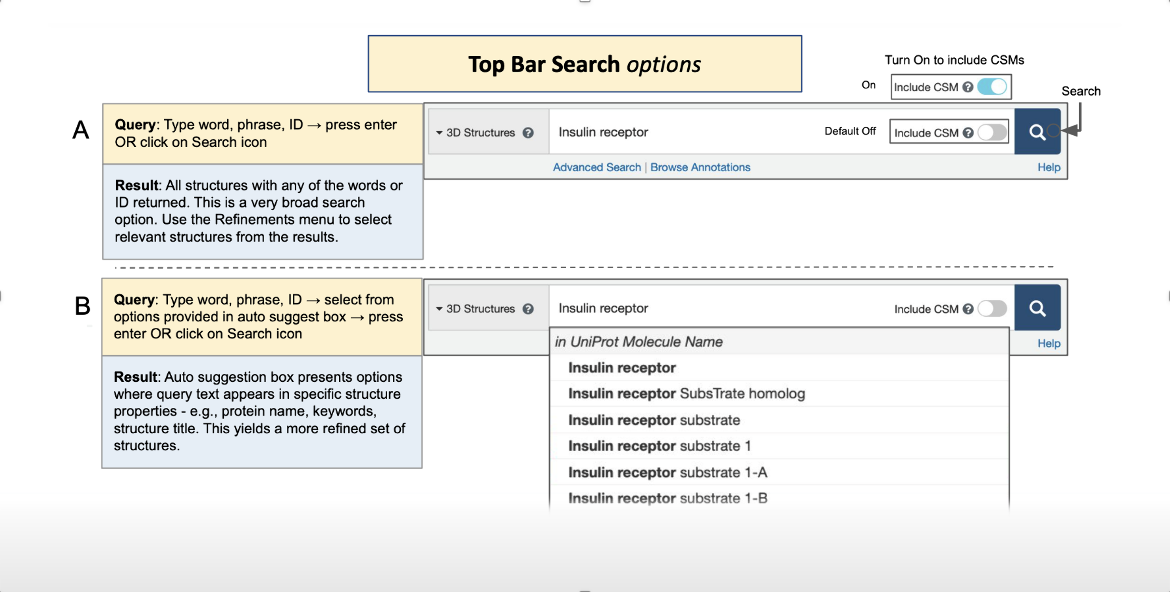This screenshot has width=1170, height=592.
Task: Click help icon beside 3D Structures in panel A
Action: (528, 133)
